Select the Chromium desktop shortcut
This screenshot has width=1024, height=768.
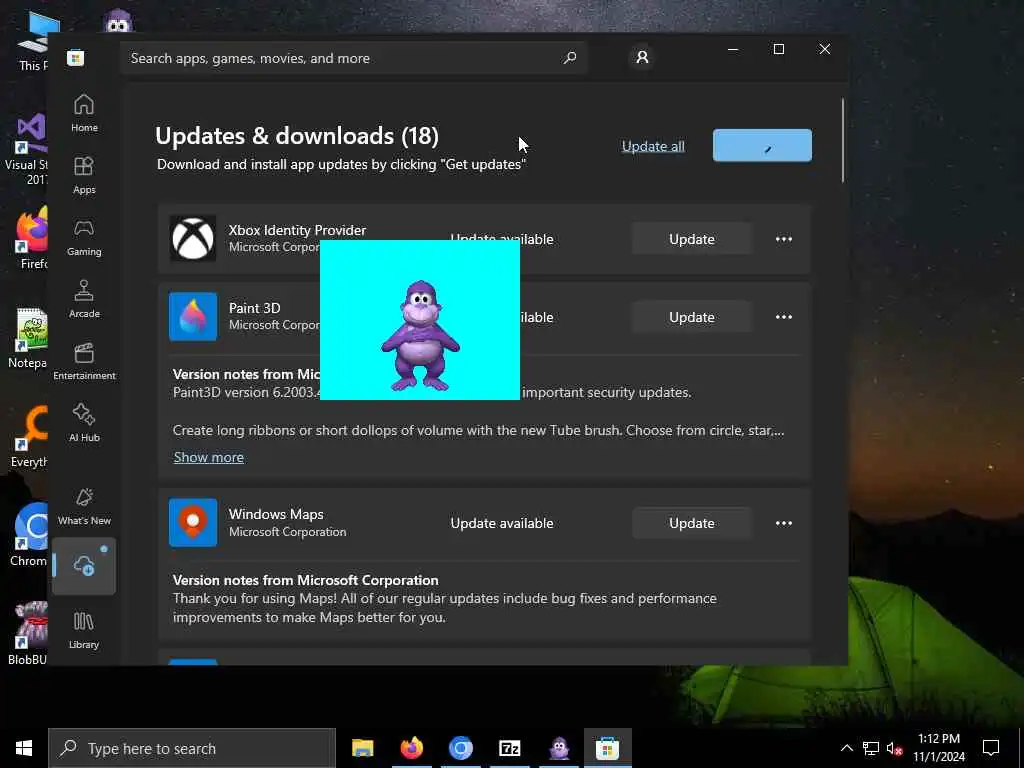point(29,534)
